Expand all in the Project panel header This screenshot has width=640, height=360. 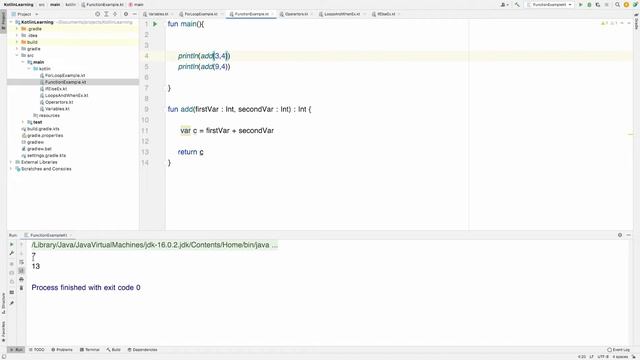point(106,14)
